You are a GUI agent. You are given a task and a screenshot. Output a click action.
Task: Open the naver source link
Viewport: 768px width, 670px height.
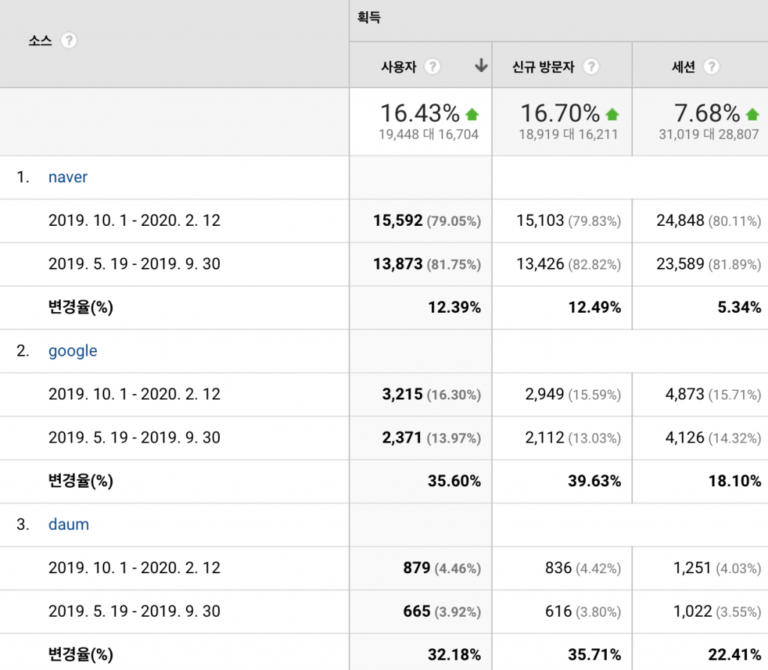coord(68,177)
